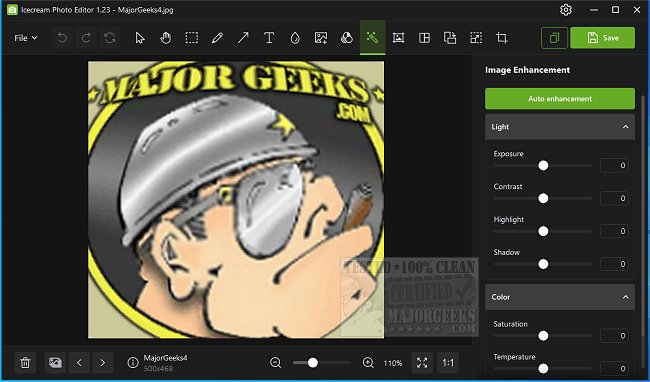Click the Rotate and flip icon
Image resolution: width=650 pixels, height=382 pixels.
click(x=450, y=38)
